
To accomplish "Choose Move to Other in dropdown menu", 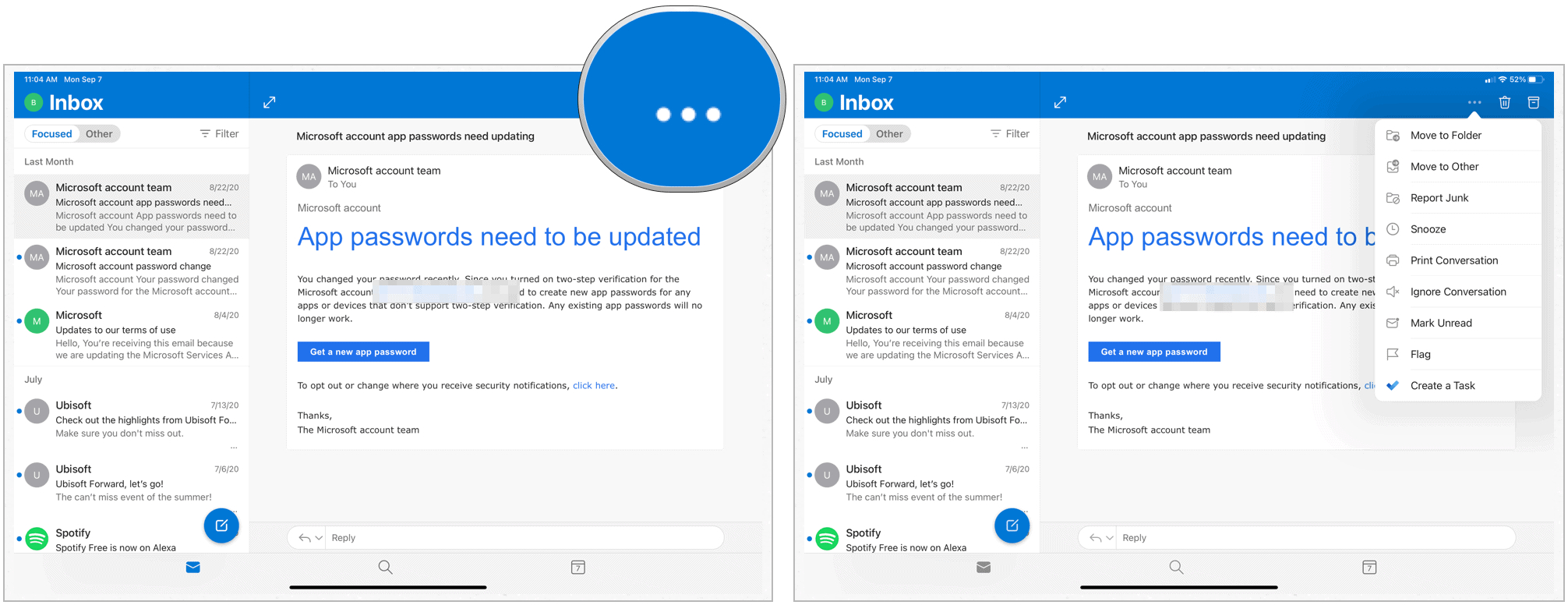I will [1458, 167].
